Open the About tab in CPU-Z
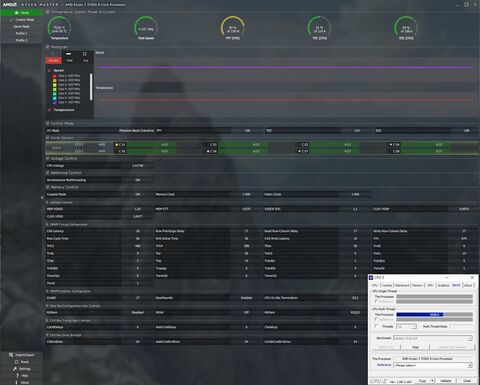The image size is (480, 385). (x=468, y=285)
